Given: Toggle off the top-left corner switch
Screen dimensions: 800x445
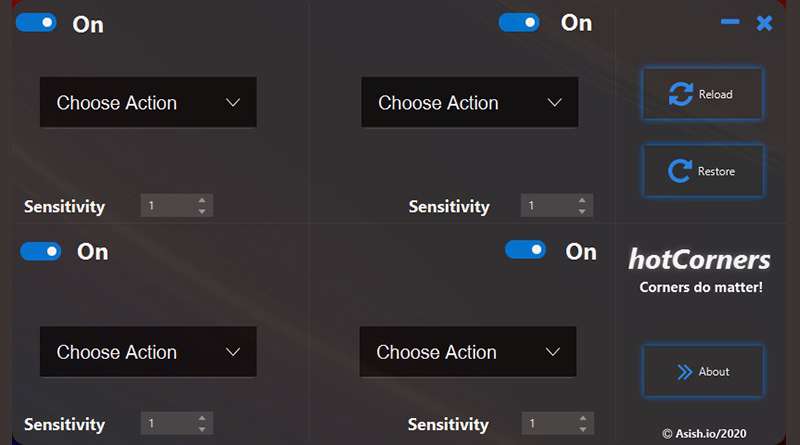Looking at the screenshot, I should [x=36, y=22].
